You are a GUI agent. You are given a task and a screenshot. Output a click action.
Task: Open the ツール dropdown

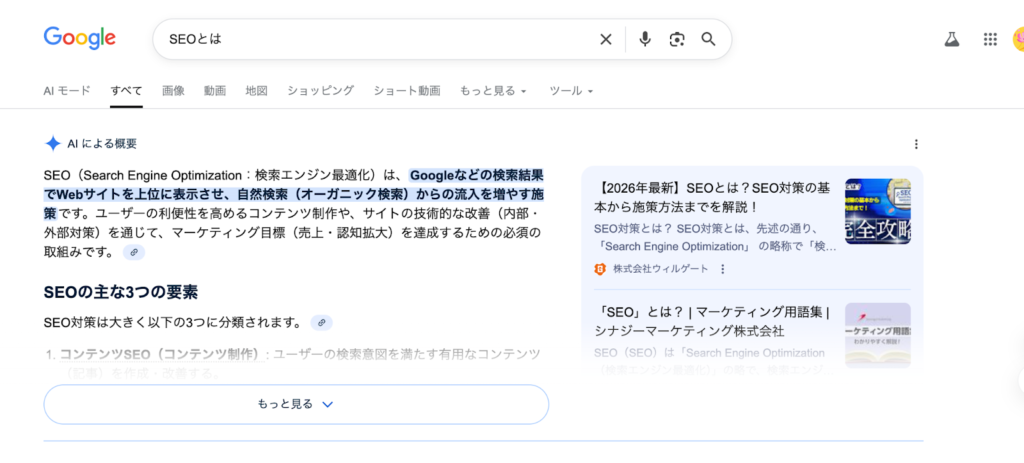[x=571, y=91]
